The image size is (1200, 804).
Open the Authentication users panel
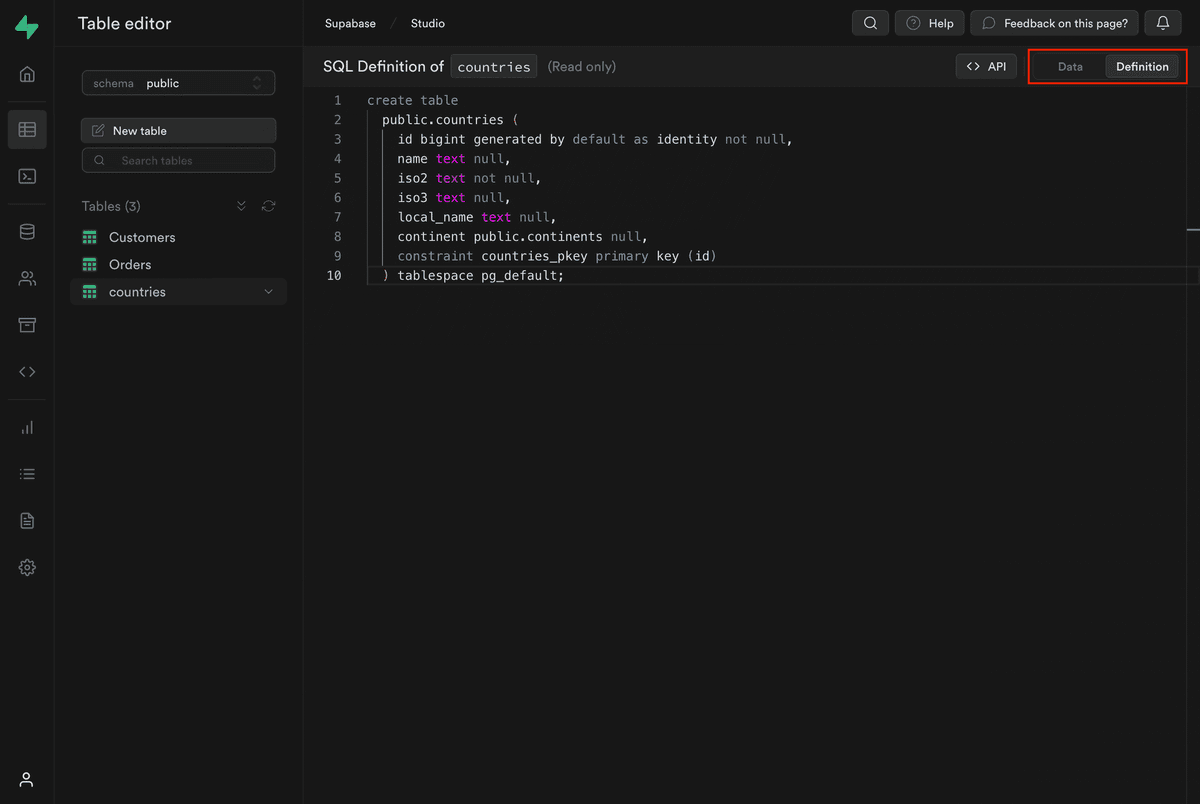(27, 278)
